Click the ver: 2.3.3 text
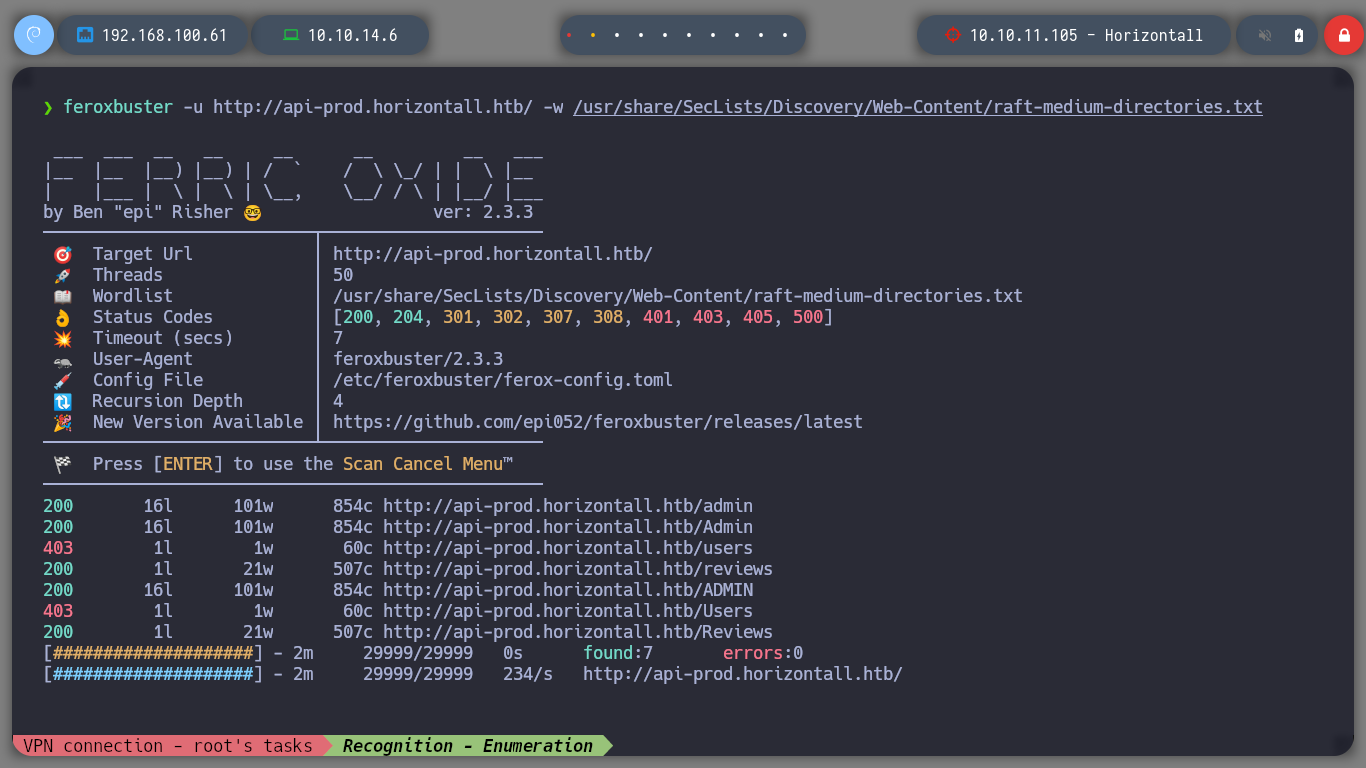Image resolution: width=1366 pixels, height=768 pixels. [483, 212]
